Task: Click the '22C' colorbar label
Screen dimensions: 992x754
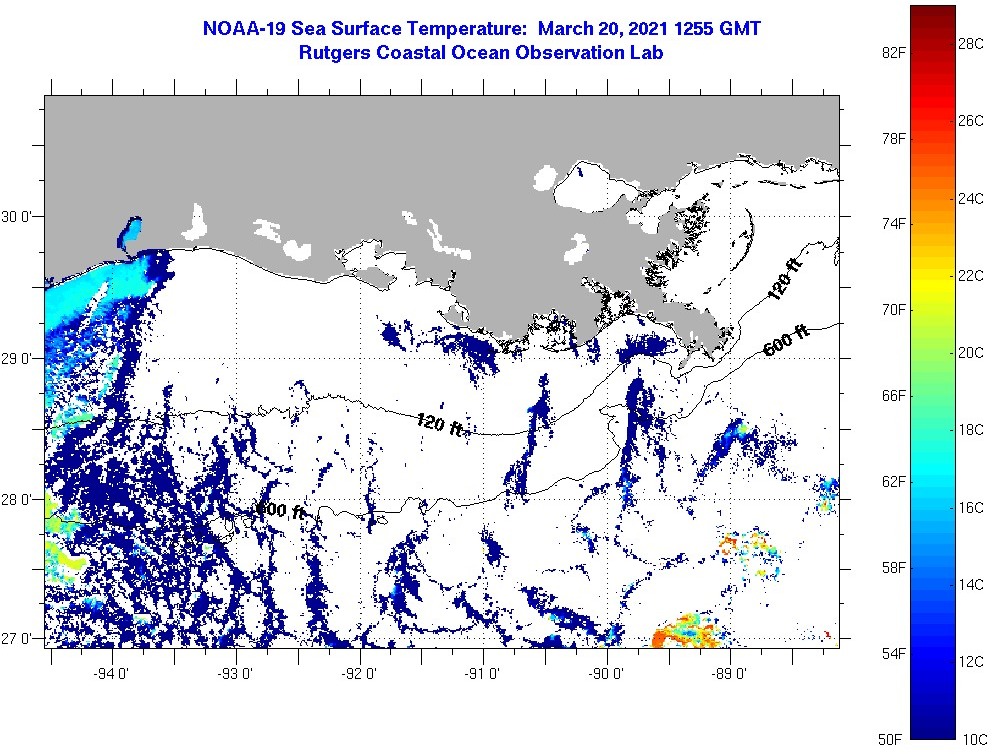Action: click(971, 276)
